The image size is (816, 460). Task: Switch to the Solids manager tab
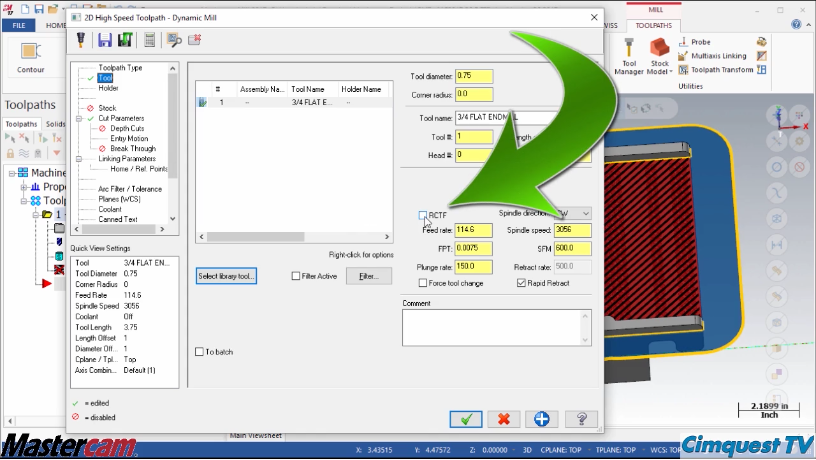pyautogui.click(x=55, y=124)
